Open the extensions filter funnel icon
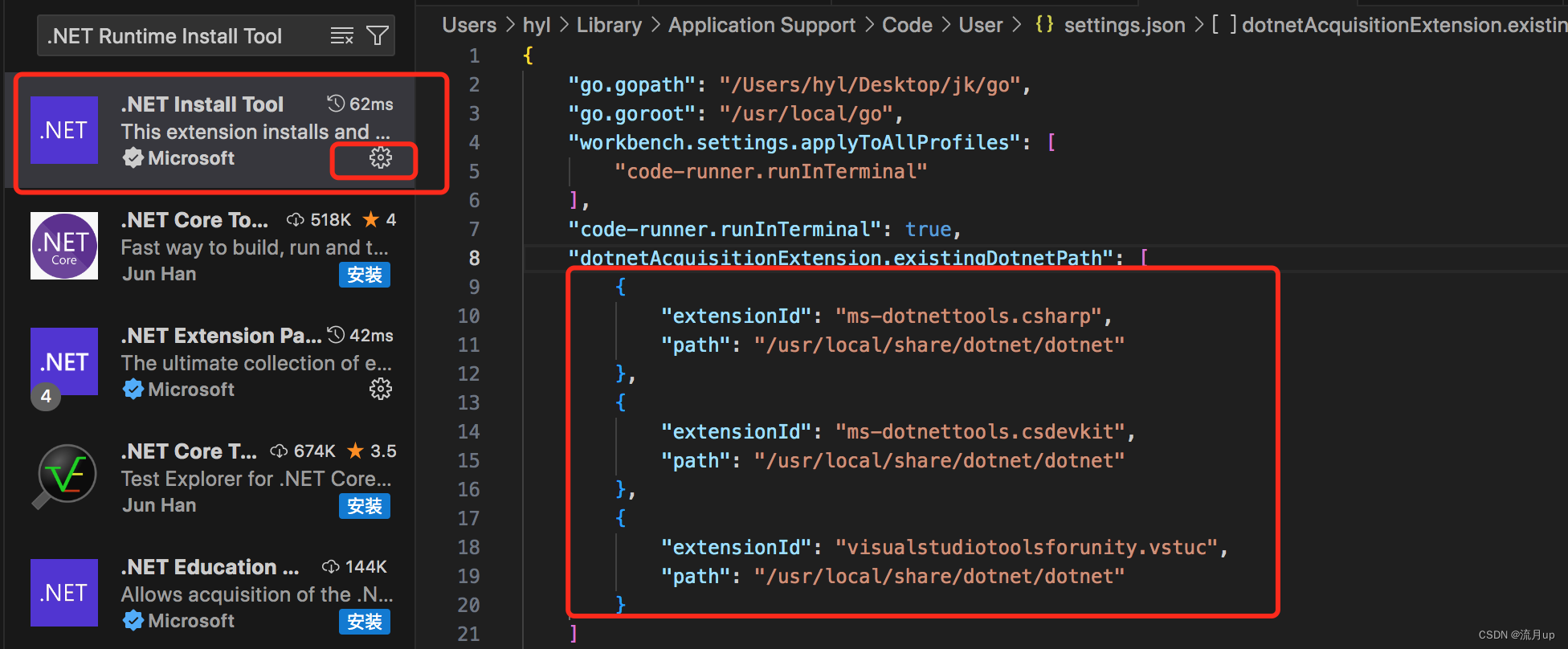This screenshot has width=1568, height=649. point(378,36)
